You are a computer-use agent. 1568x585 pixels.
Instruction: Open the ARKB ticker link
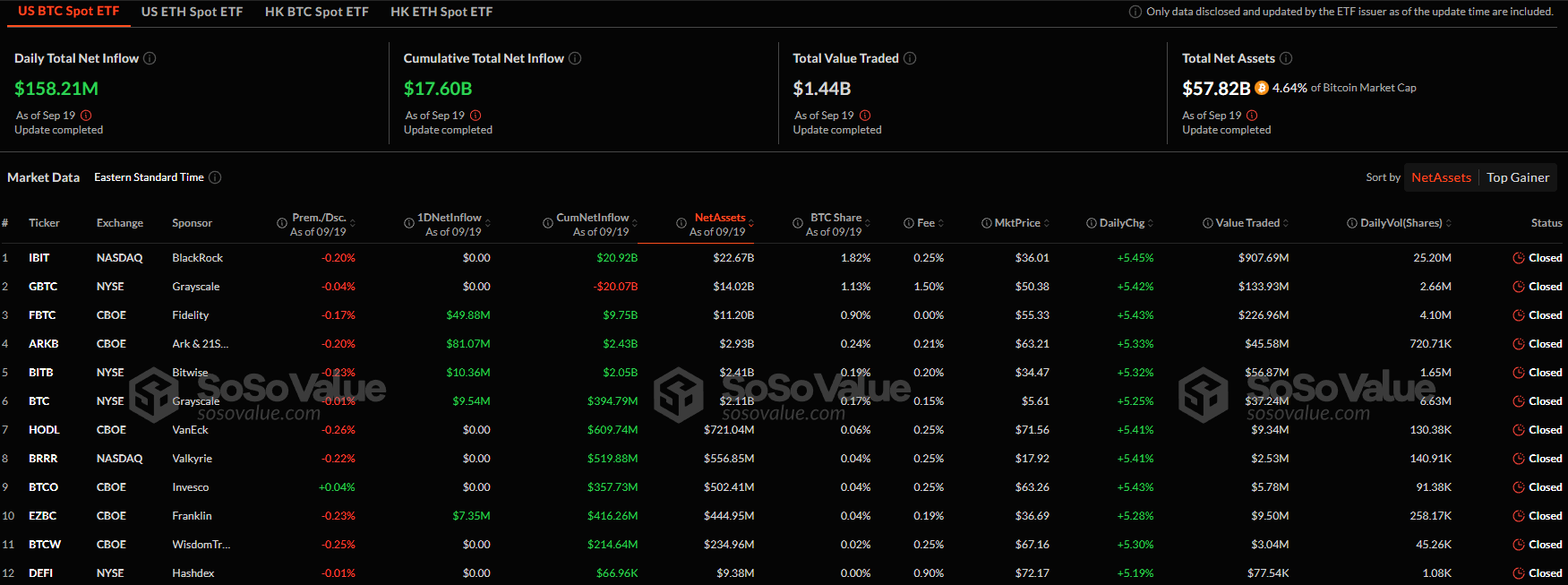(x=44, y=344)
